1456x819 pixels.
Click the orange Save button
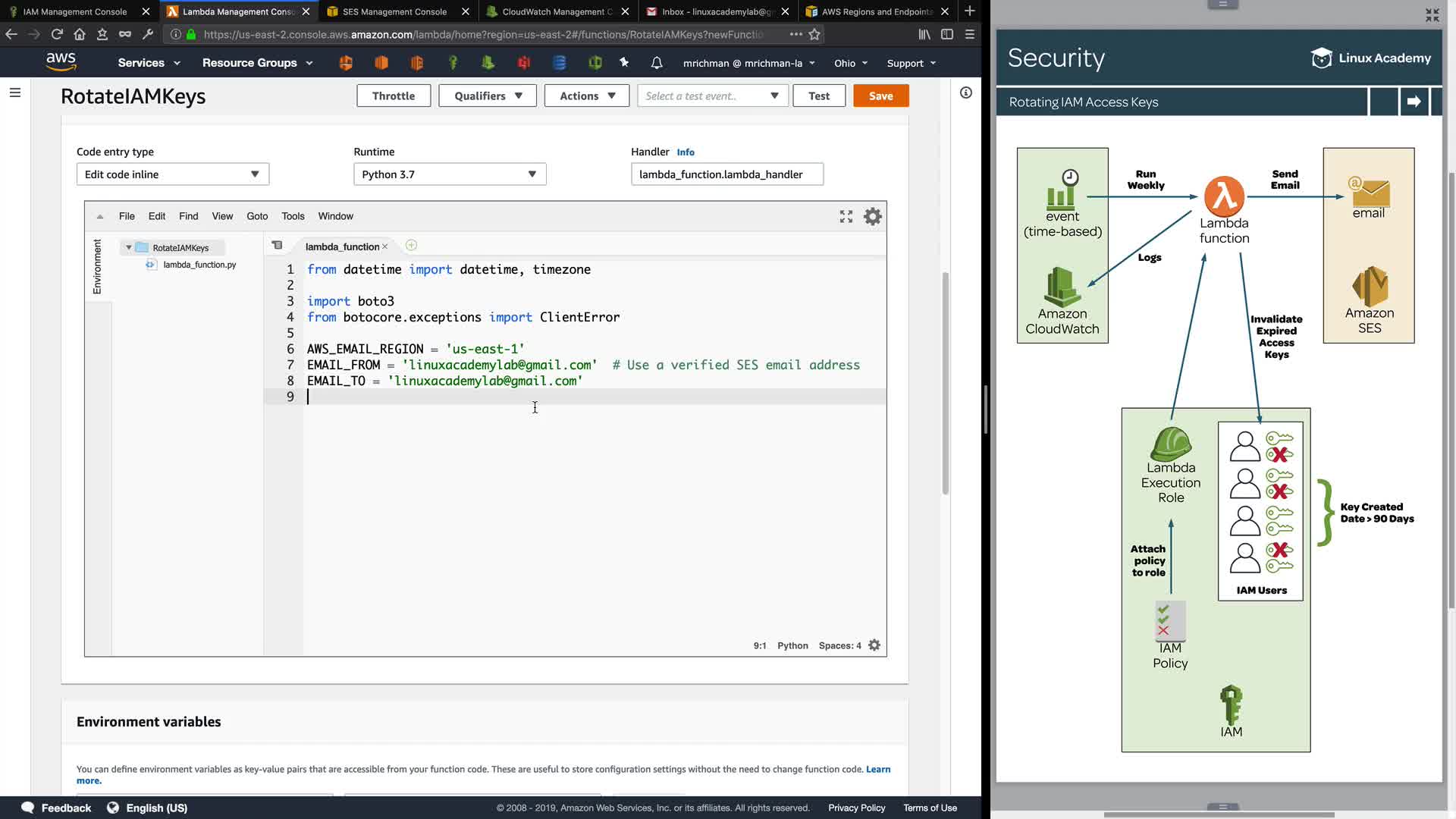coord(880,96)
